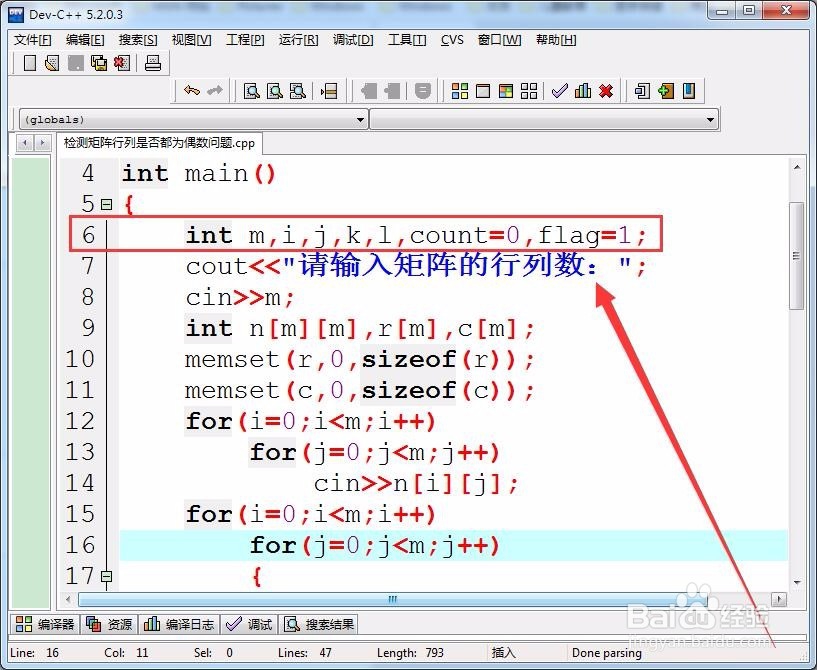
Task: Open the 搜索[S] menu
Action: tap(138, 40)
